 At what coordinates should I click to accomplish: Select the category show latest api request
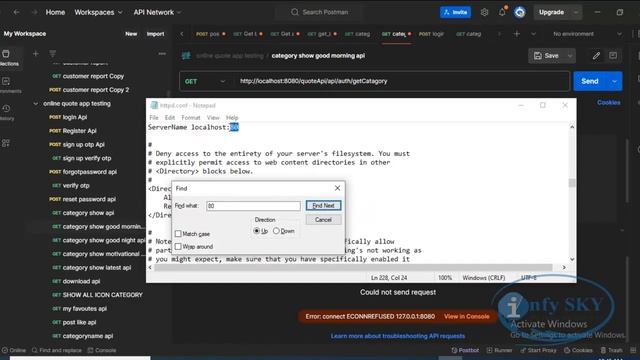coord(97,268)
